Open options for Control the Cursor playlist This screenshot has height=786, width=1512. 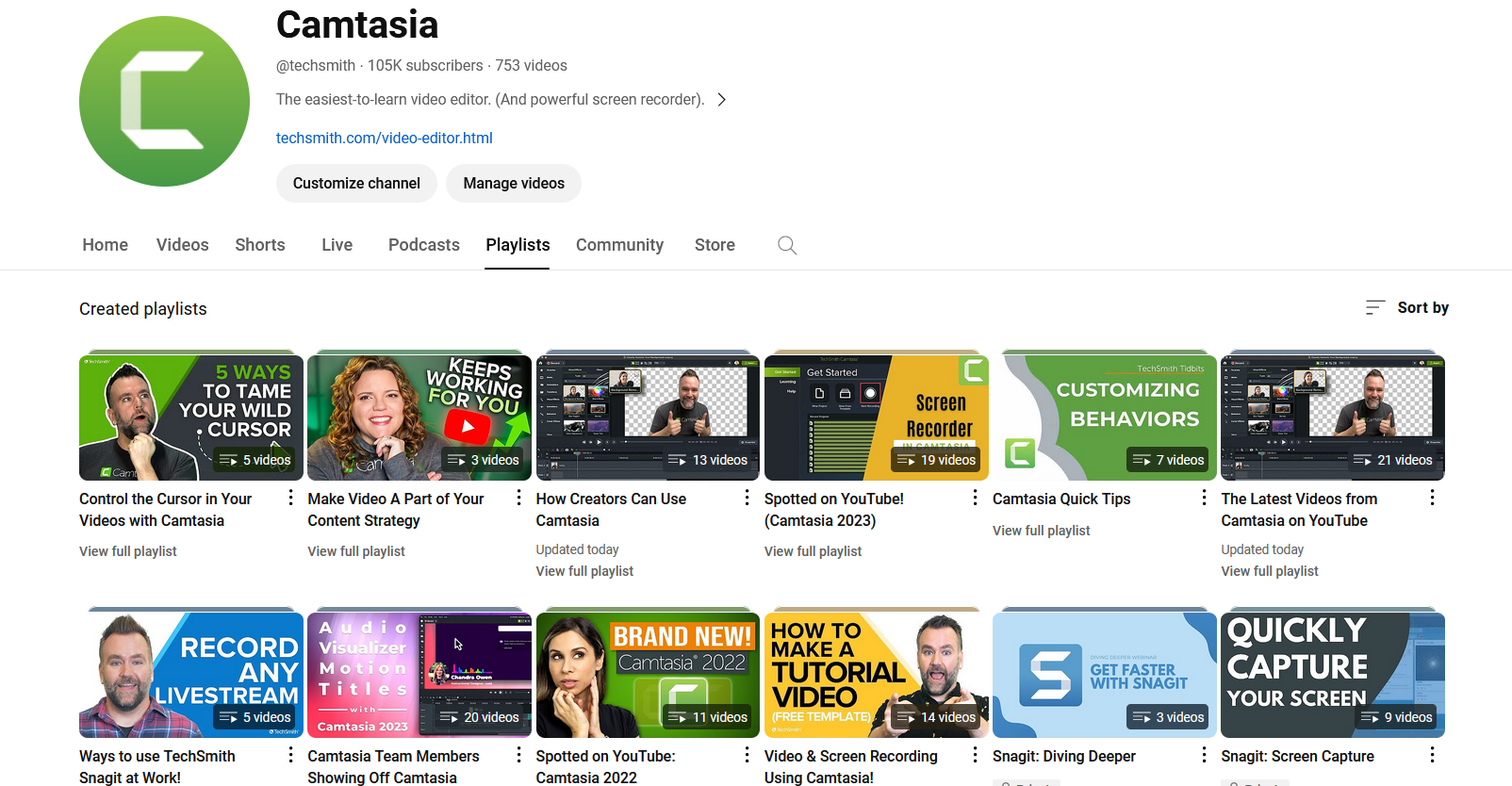tap(290, 498)
